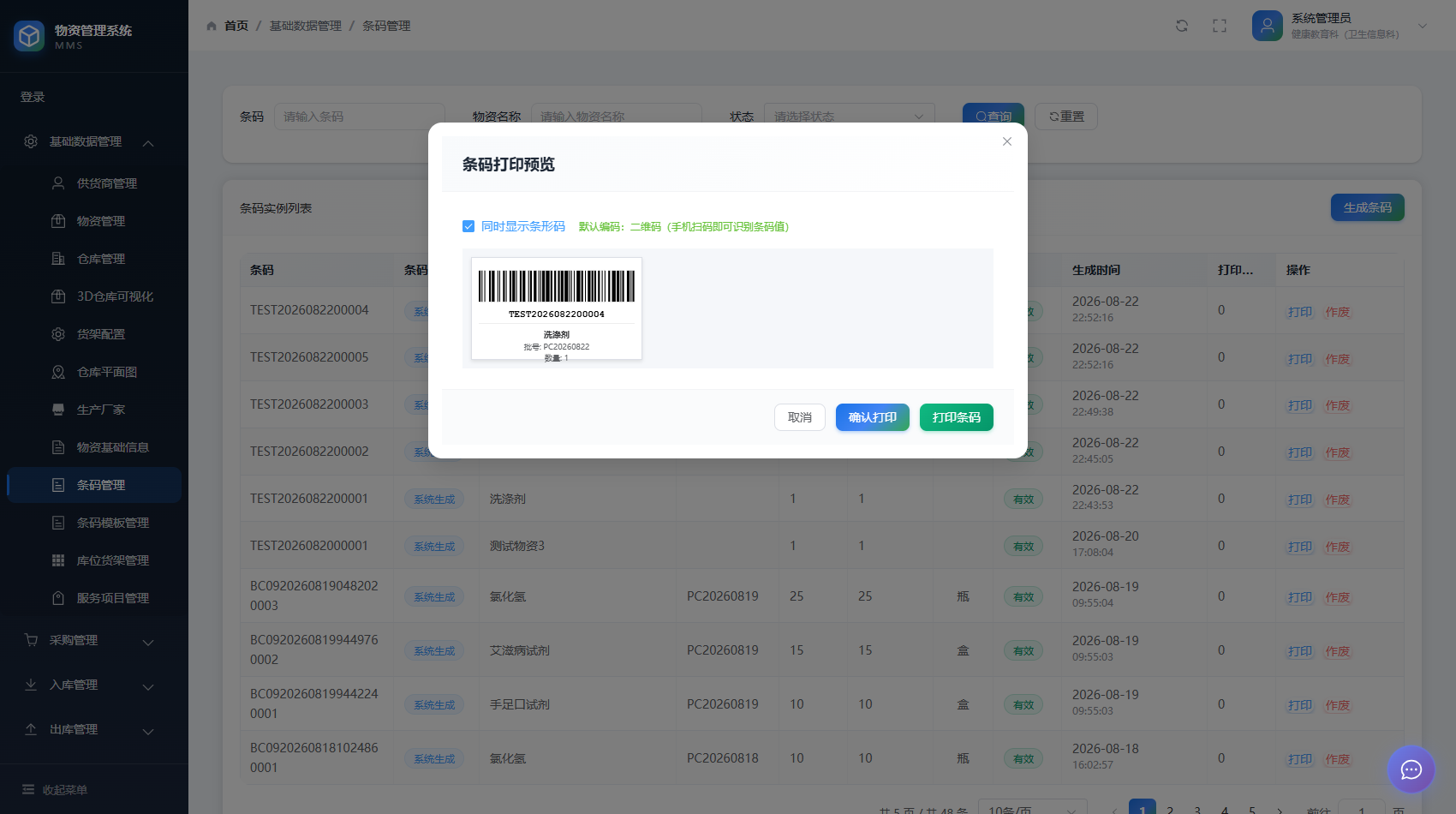This screenshot has height=814, width=1456.
Task: Click 测试物资3 material name cell
Action: 517,546
